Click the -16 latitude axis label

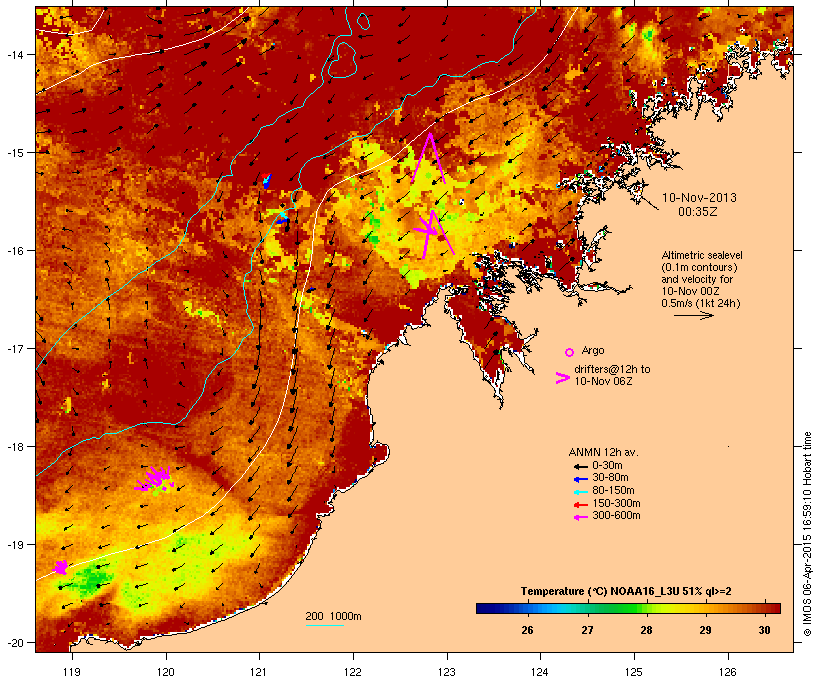(x=14, y=251)
